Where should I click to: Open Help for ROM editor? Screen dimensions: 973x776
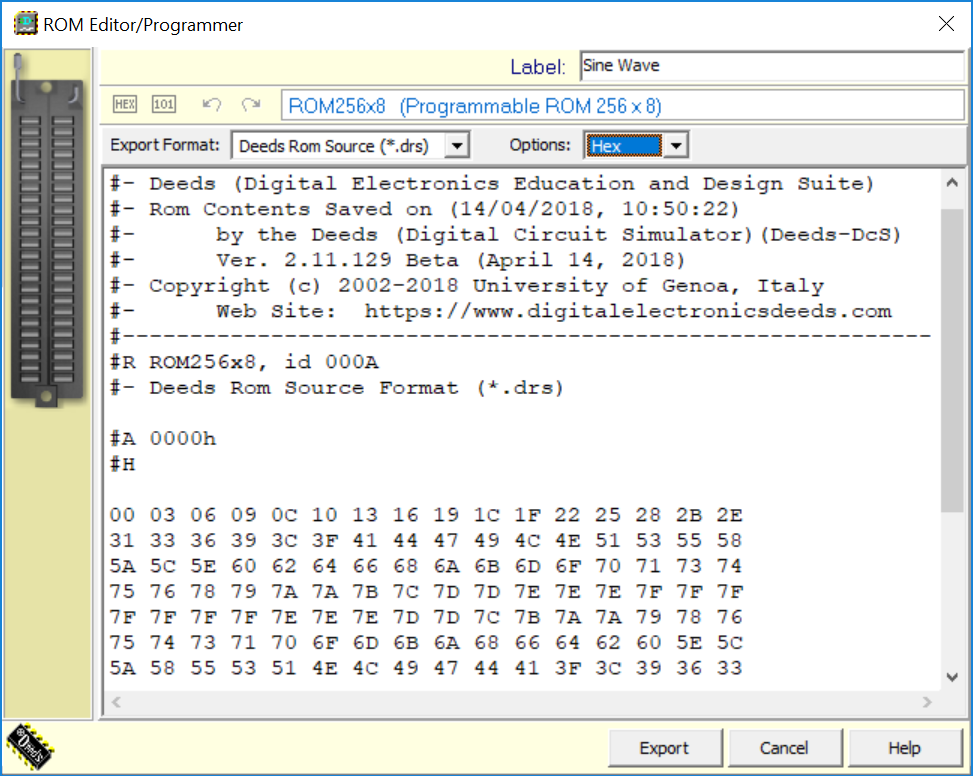point(905,748)
